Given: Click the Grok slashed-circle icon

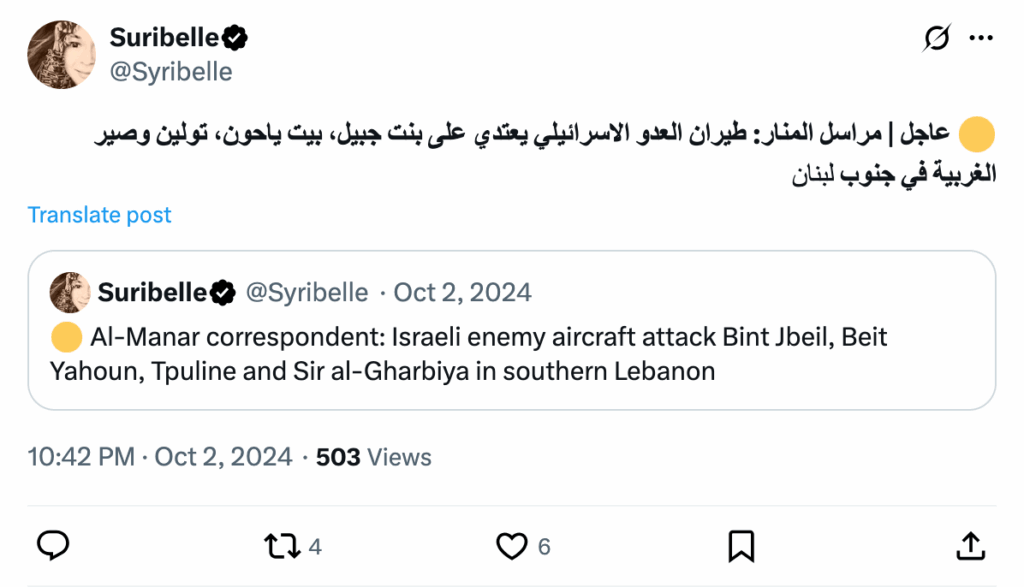Looking at the screenshot, I should [x=937, y=38].
